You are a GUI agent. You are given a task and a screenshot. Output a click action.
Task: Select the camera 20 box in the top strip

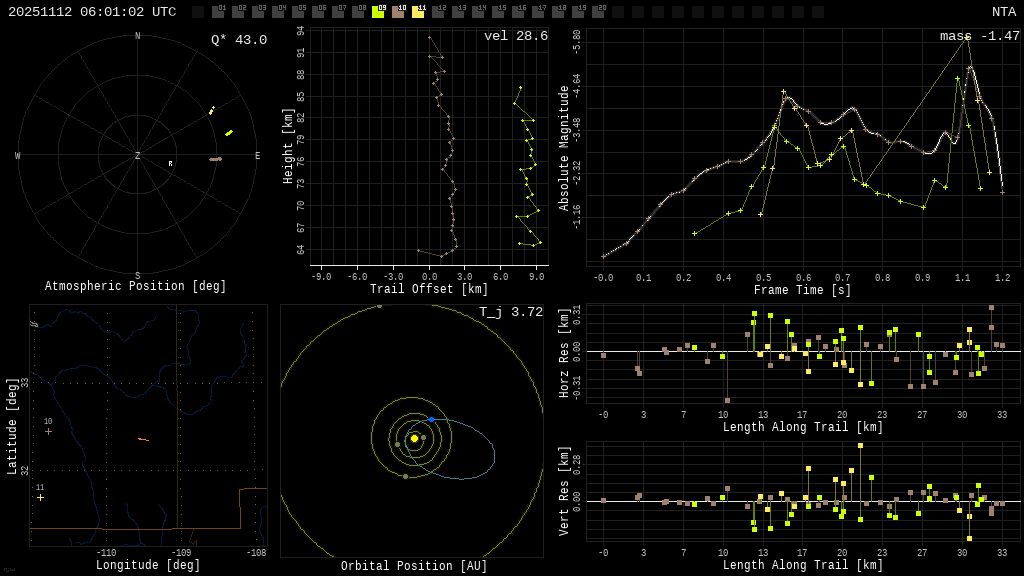point(598,12)
